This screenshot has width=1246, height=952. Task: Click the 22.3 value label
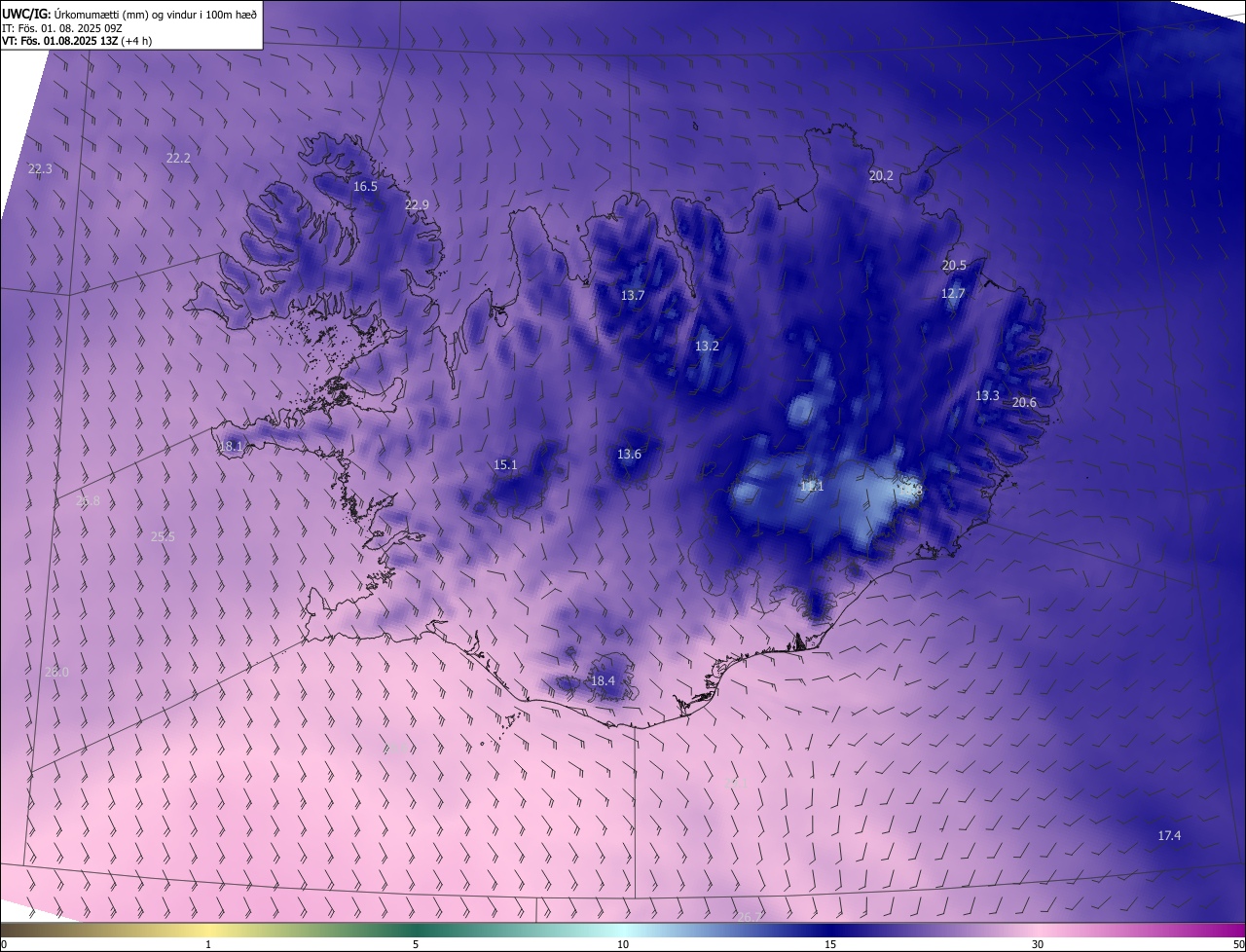(40, 168)
